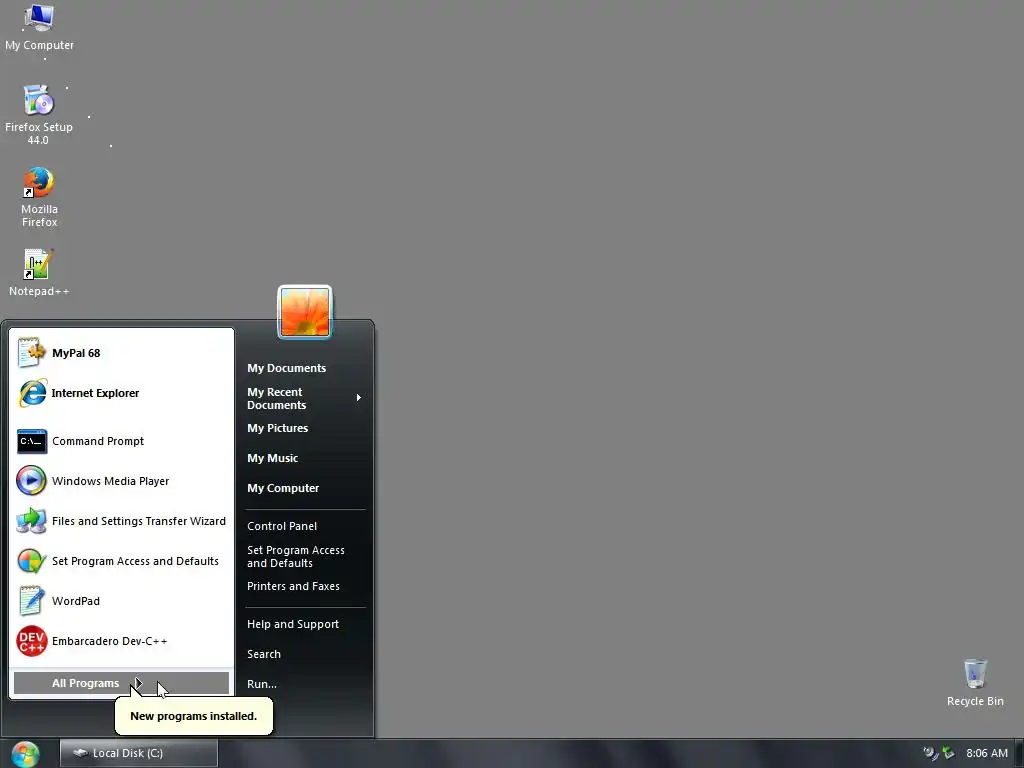This screenshot has width=1024, height=768.
Task: Launch MyPal 68 from Start menu
Action: (121, 353)
